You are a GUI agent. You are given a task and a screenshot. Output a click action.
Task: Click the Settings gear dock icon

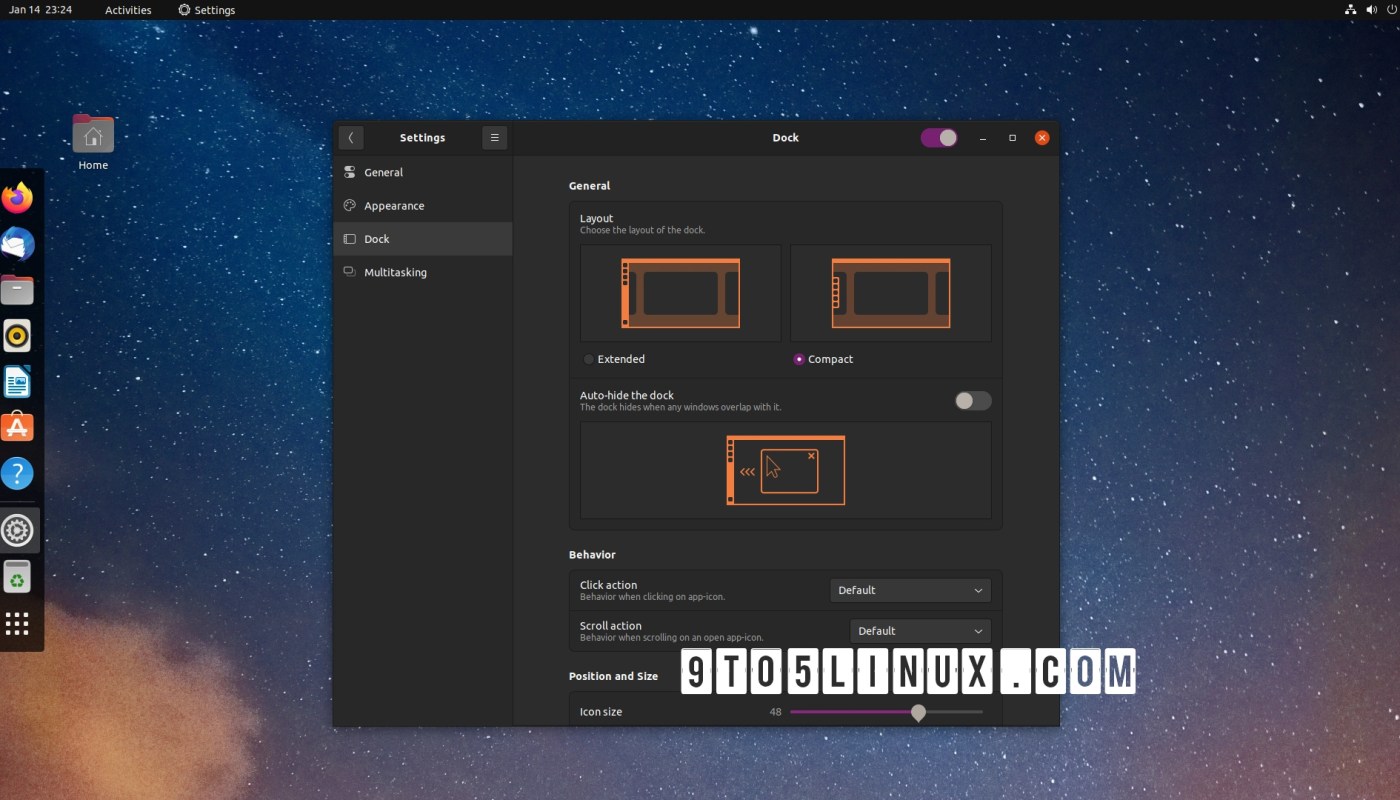(18, 530)
